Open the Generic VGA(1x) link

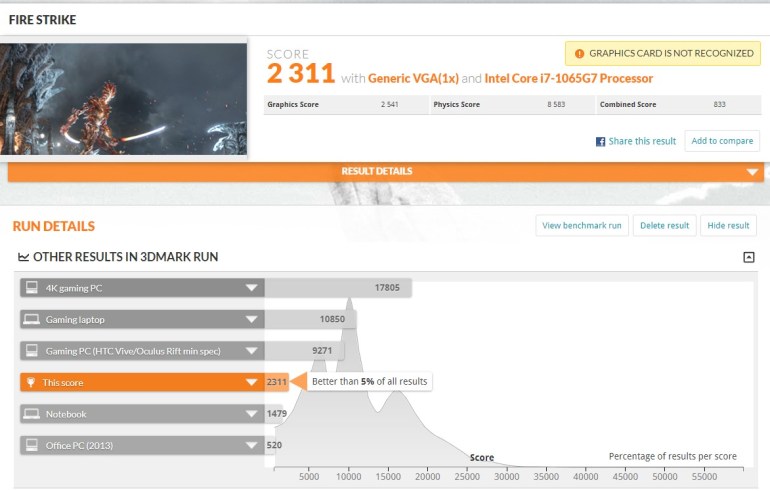[413, 79]
